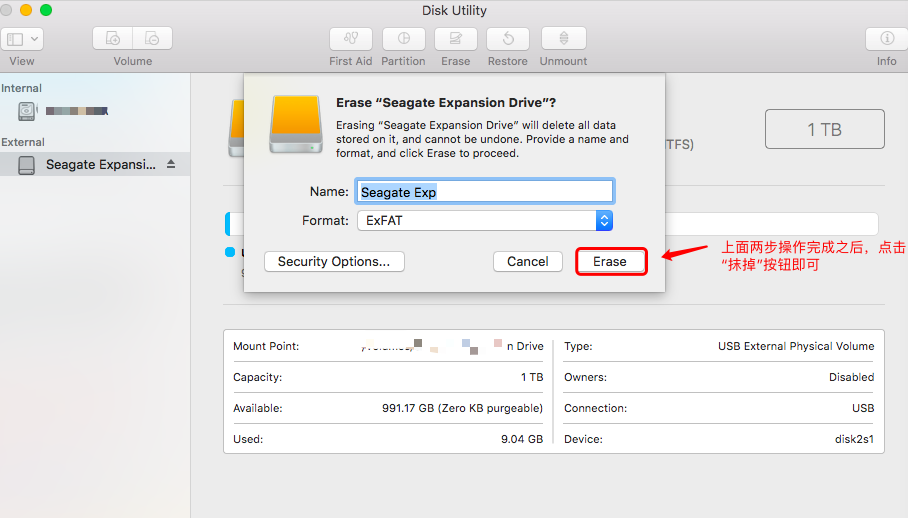Click the USB External Physical Volume text
The image size is (908, 518).
pyautogui.click(x=796, y=346)
